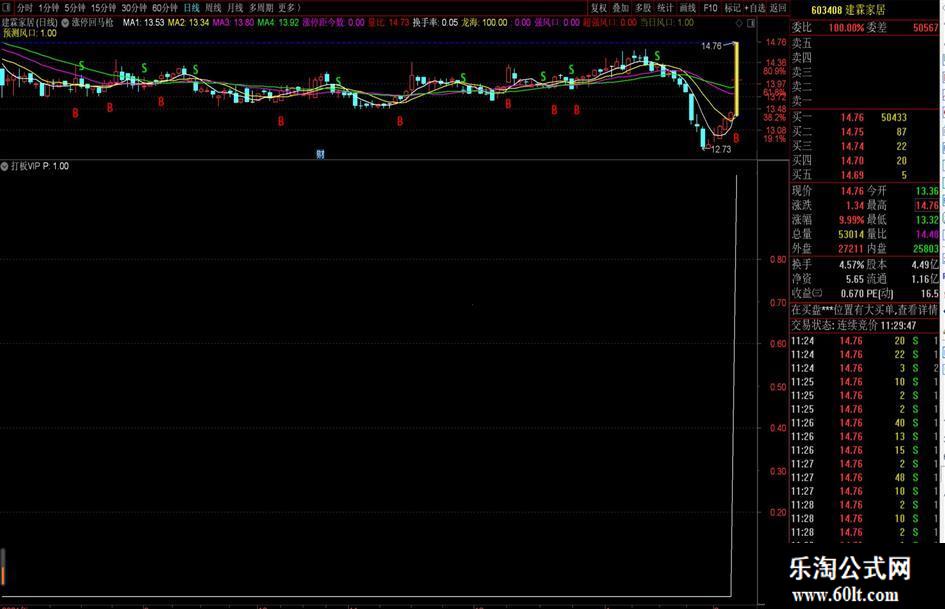Toggle the 打板VIP indicator circle icon
Image resolution: width=945 pixels, height=609 pixels.
tap(4, 166)
